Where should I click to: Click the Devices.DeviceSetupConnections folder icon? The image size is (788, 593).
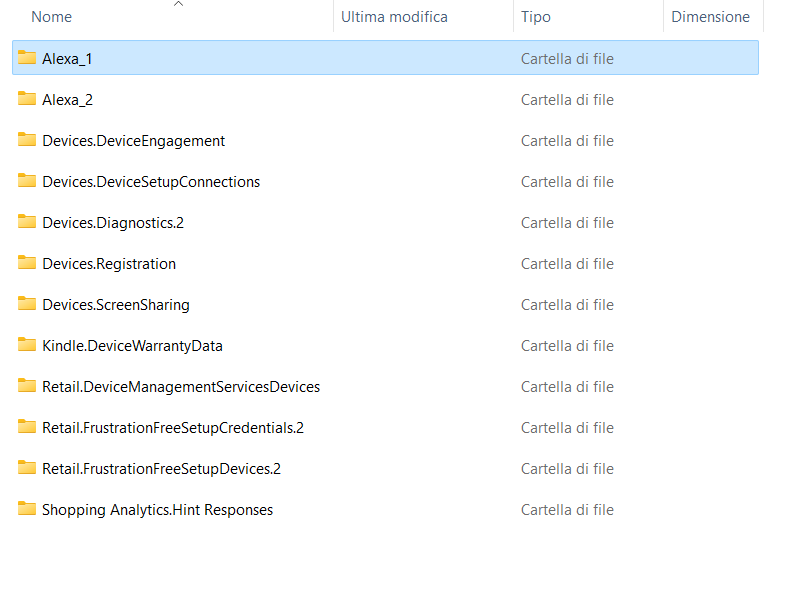click(27, 180)
